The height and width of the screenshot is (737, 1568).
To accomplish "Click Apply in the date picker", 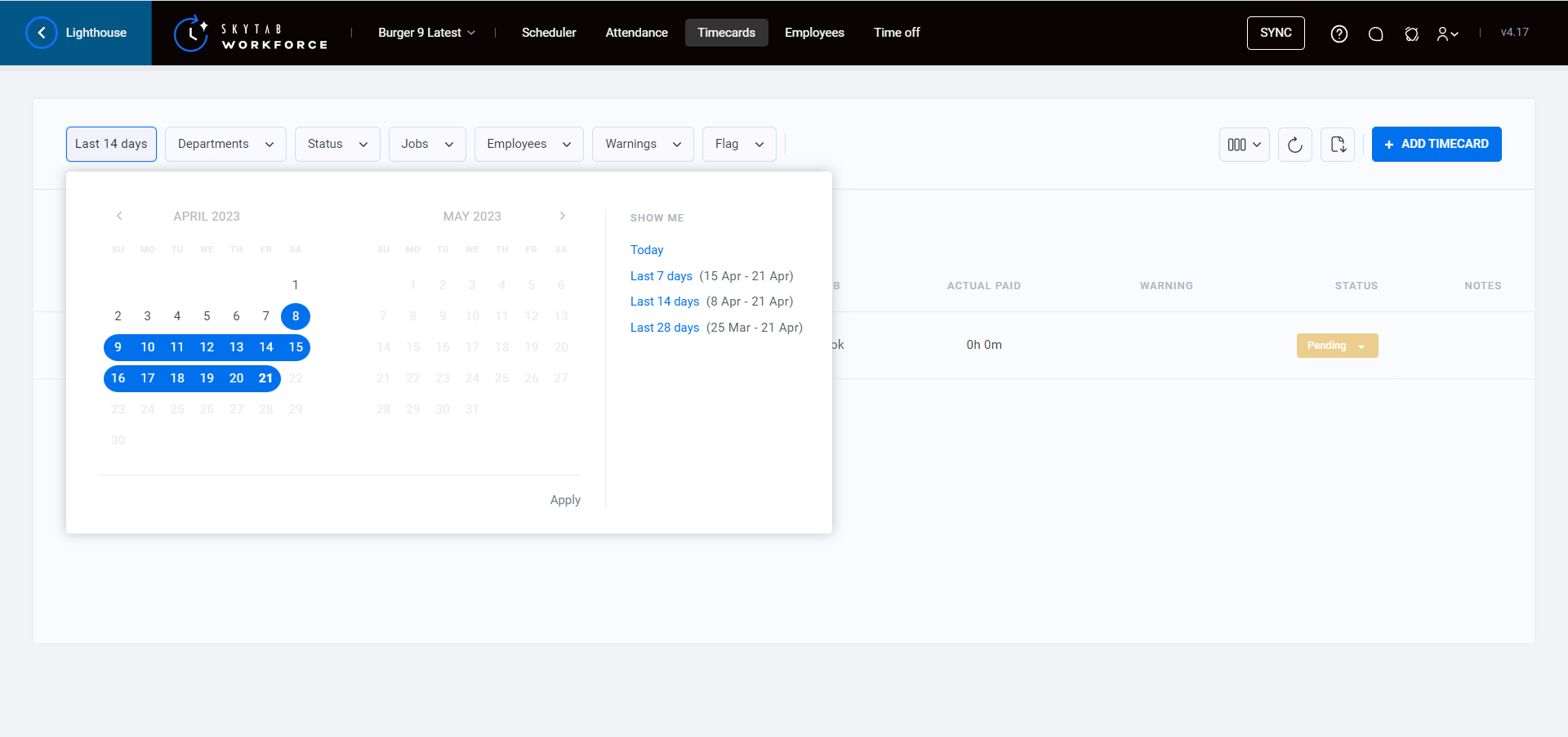I will point(565,500).
